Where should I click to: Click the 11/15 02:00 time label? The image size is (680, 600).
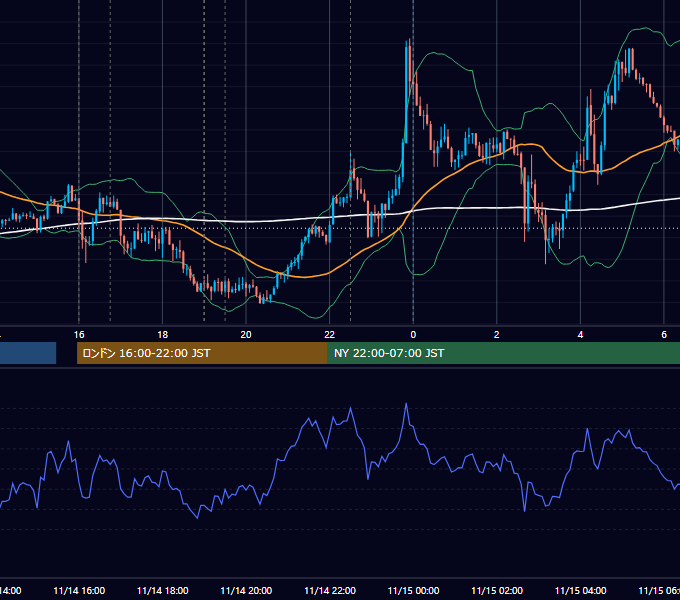[497, 590]
